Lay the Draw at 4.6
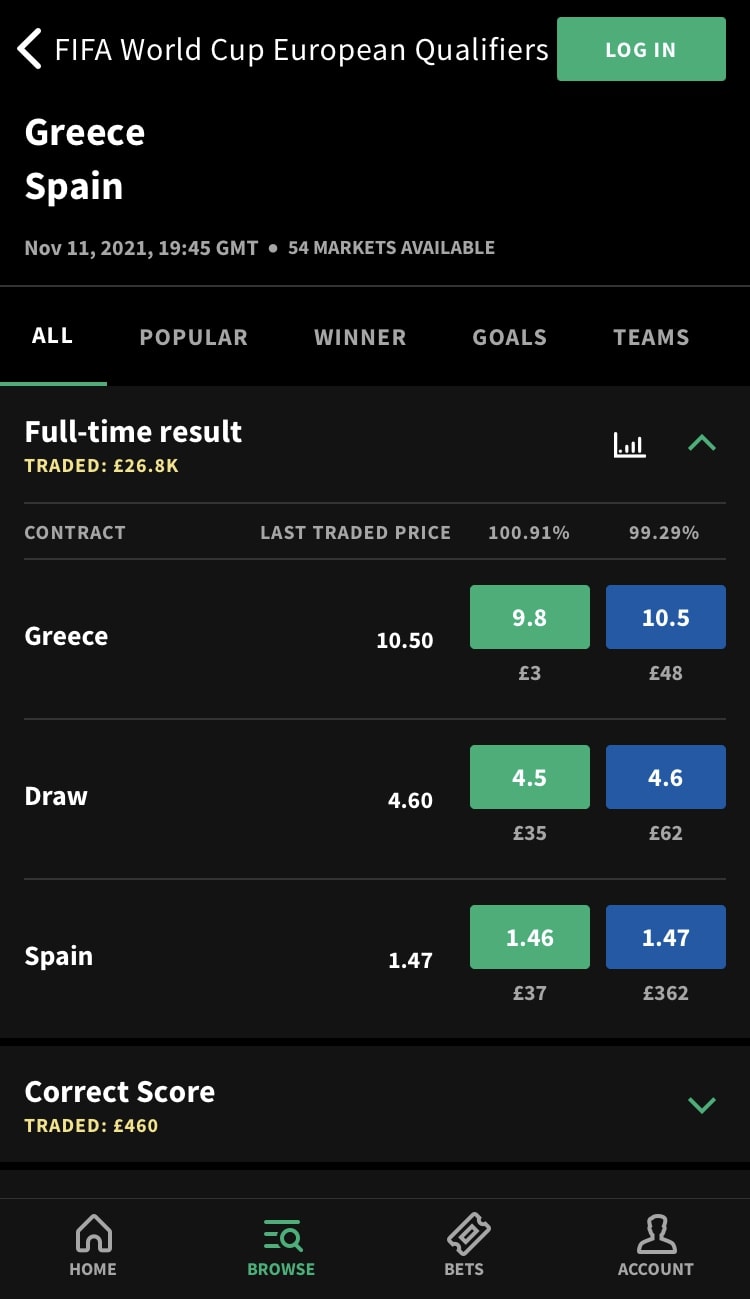This screenshot has height=1299, width=750. pyautogui.click(x=665, y=778)
